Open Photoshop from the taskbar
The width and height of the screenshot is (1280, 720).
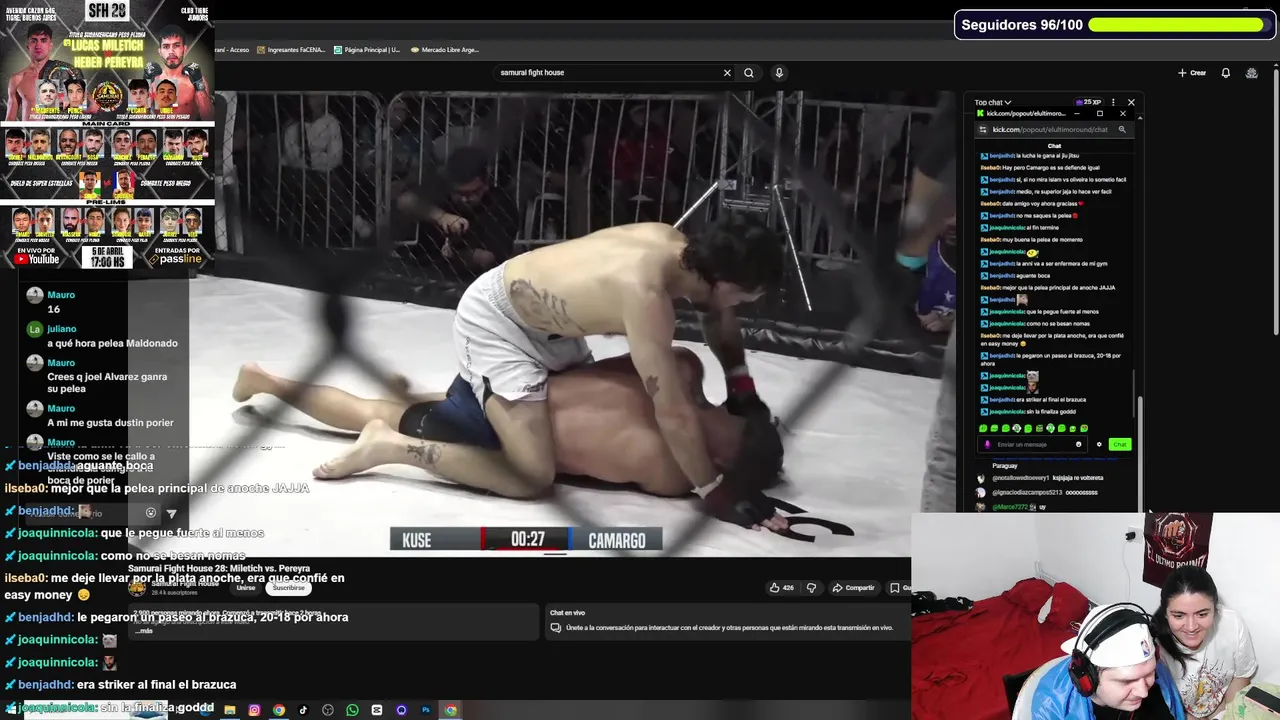click(426, 710)
